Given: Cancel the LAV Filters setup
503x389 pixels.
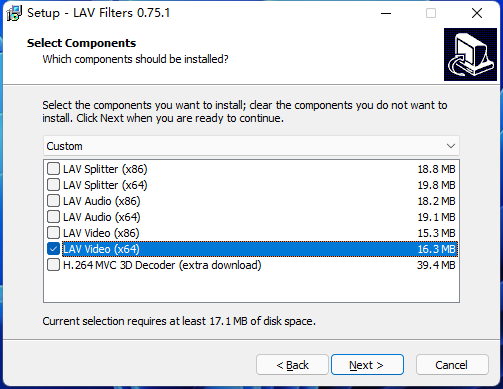Looking at the screenshot, I should 452,365.
